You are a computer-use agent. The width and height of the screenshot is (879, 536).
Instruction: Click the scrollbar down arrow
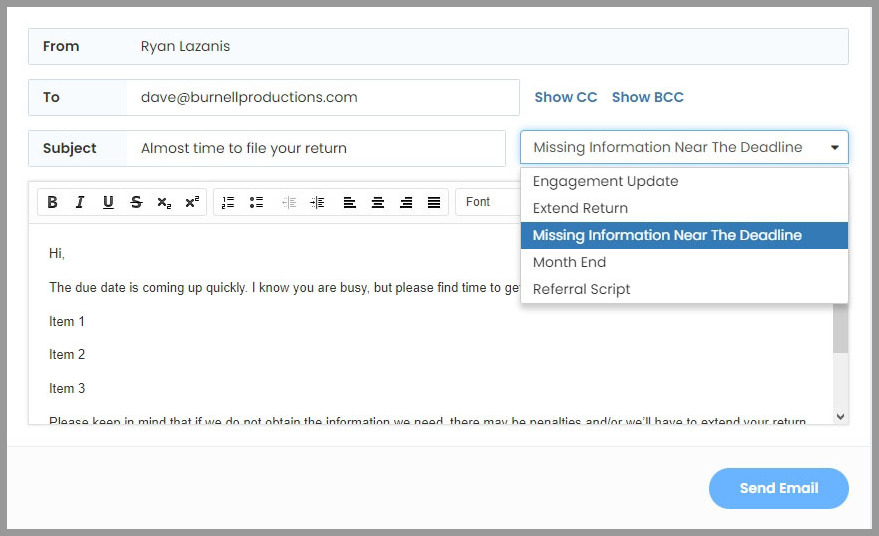click(x=840, y=417)
